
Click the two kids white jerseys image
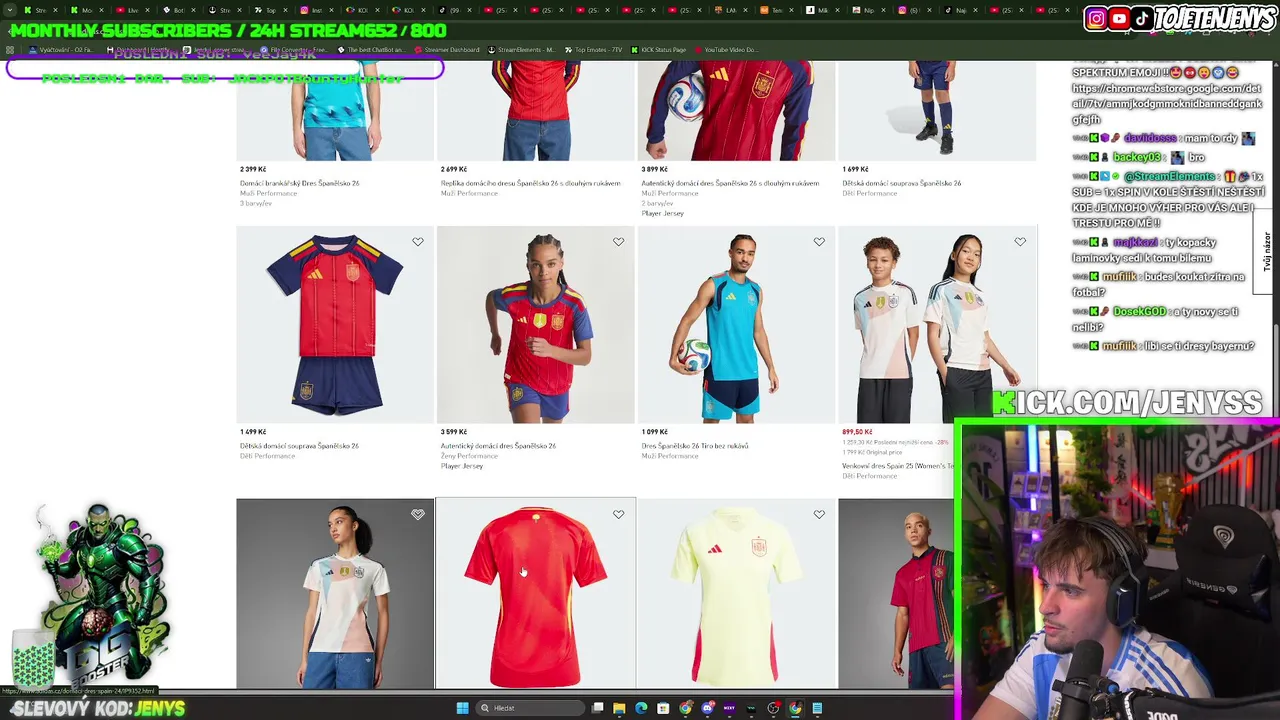[x=937, y=325]
